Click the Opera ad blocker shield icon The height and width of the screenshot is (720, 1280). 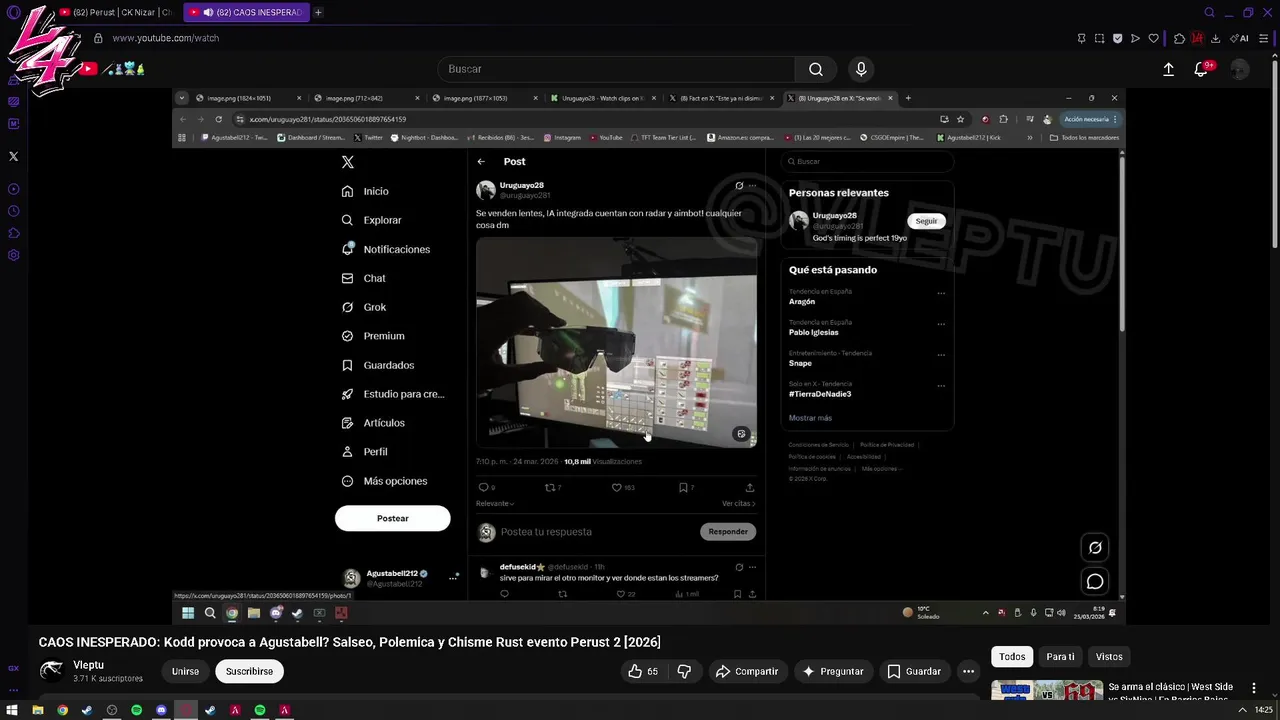coord(1117,38)
